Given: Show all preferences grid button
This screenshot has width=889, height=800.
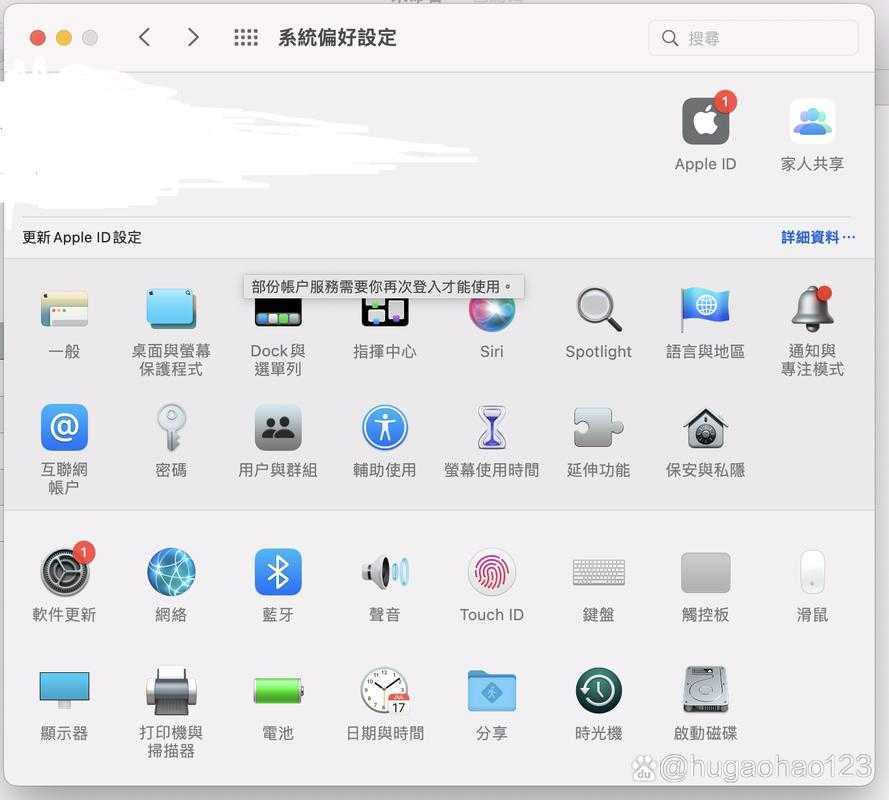Looking at the screenshot, I should tap(245, 38).
